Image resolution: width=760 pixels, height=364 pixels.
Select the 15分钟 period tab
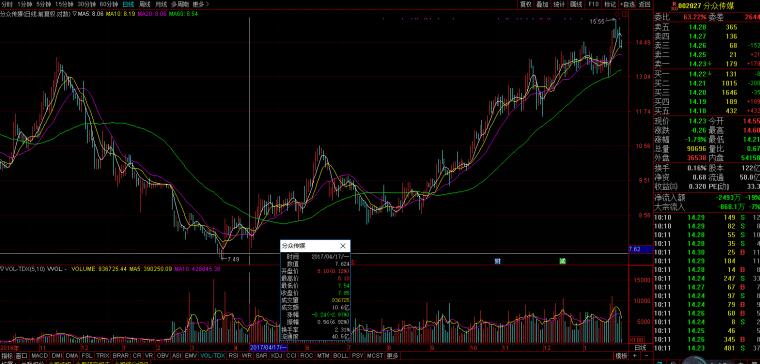click(63, 4)
